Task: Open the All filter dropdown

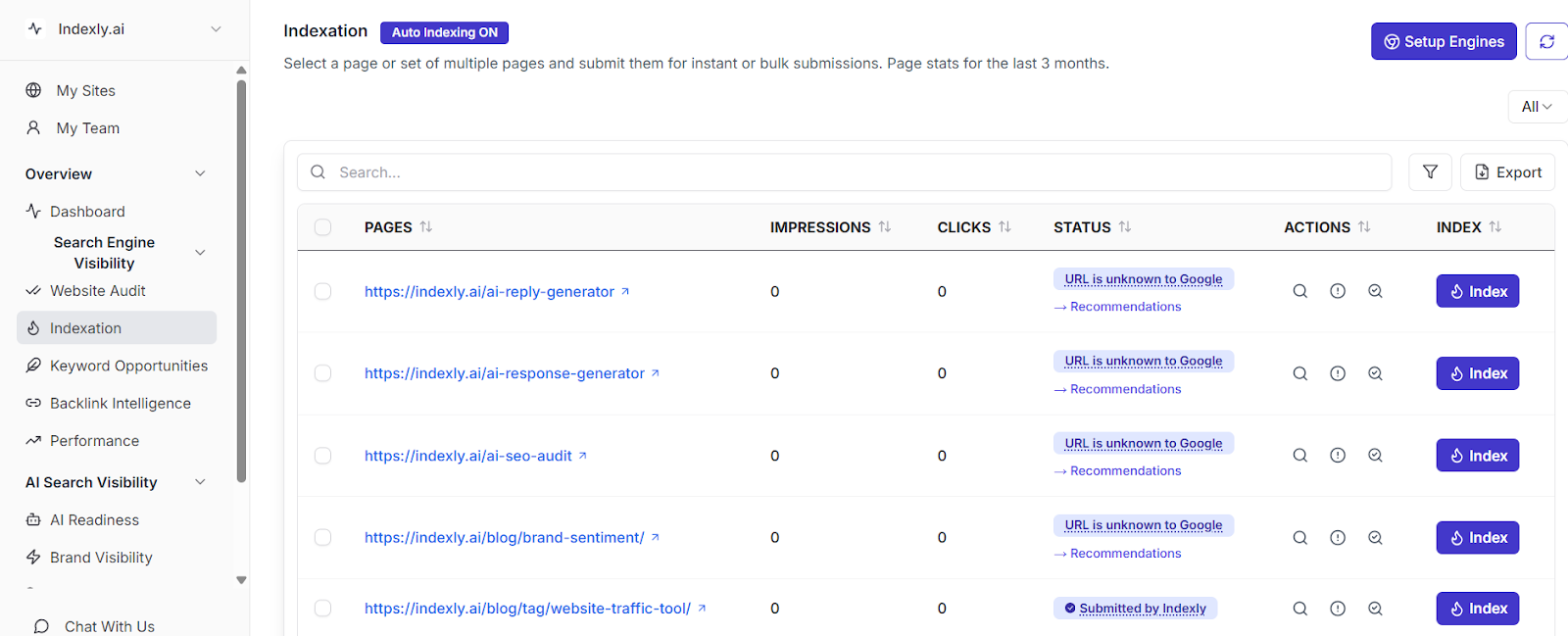Action: [1536, 107]
